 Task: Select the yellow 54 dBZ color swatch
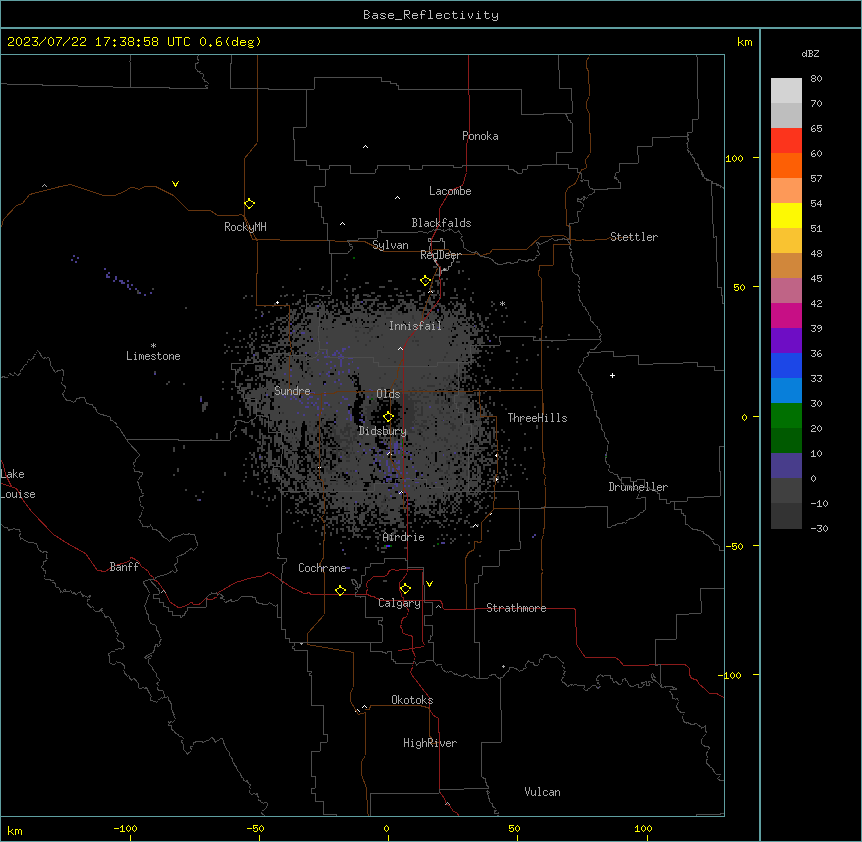tap(786, 215)
